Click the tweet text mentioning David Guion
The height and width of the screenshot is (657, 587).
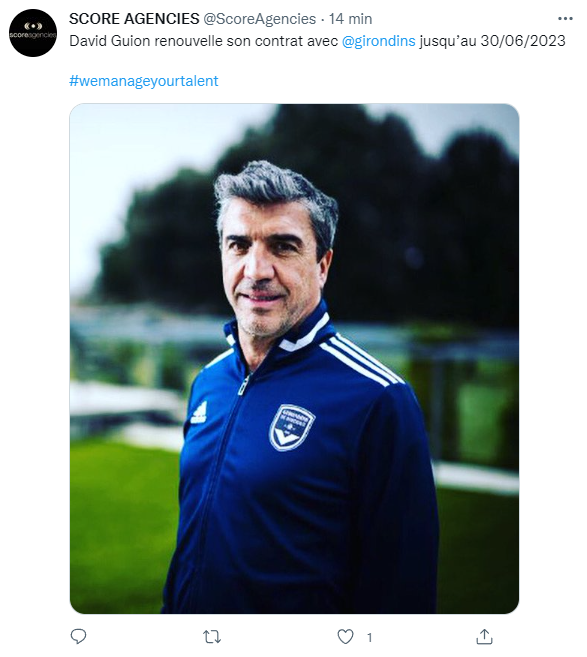point(317,41)
